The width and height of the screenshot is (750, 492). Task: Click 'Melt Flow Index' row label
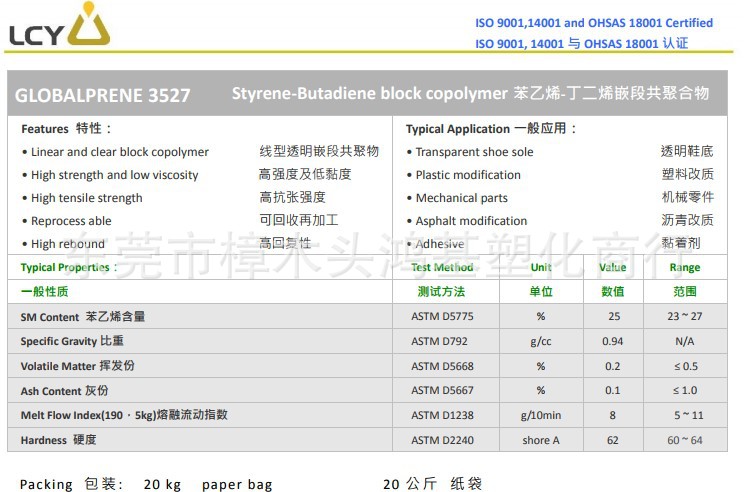[x=124, y=415]
